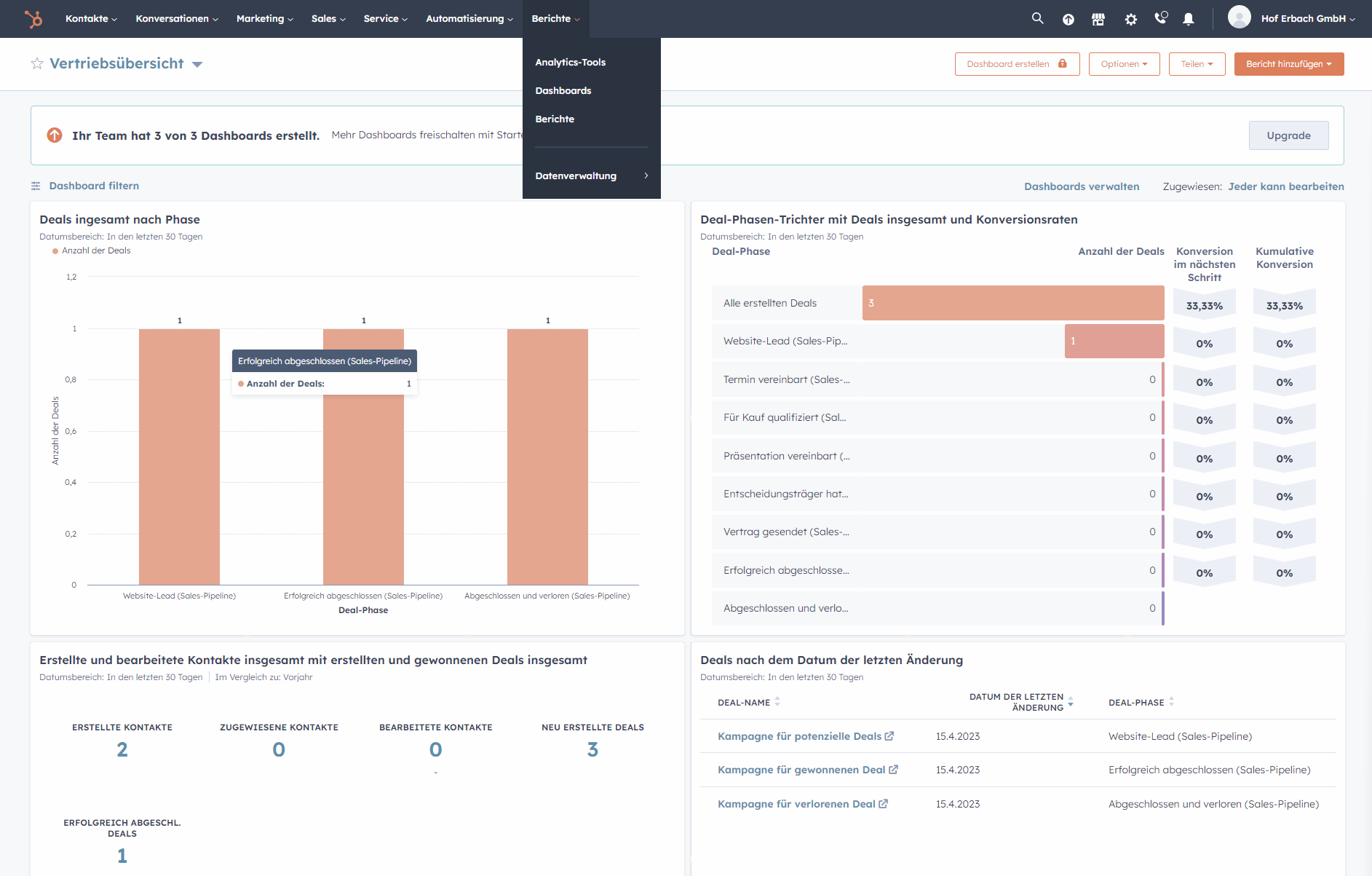Favorite the dashboard via the star icon
The image size is (1372, 876).
click(36, 63)
